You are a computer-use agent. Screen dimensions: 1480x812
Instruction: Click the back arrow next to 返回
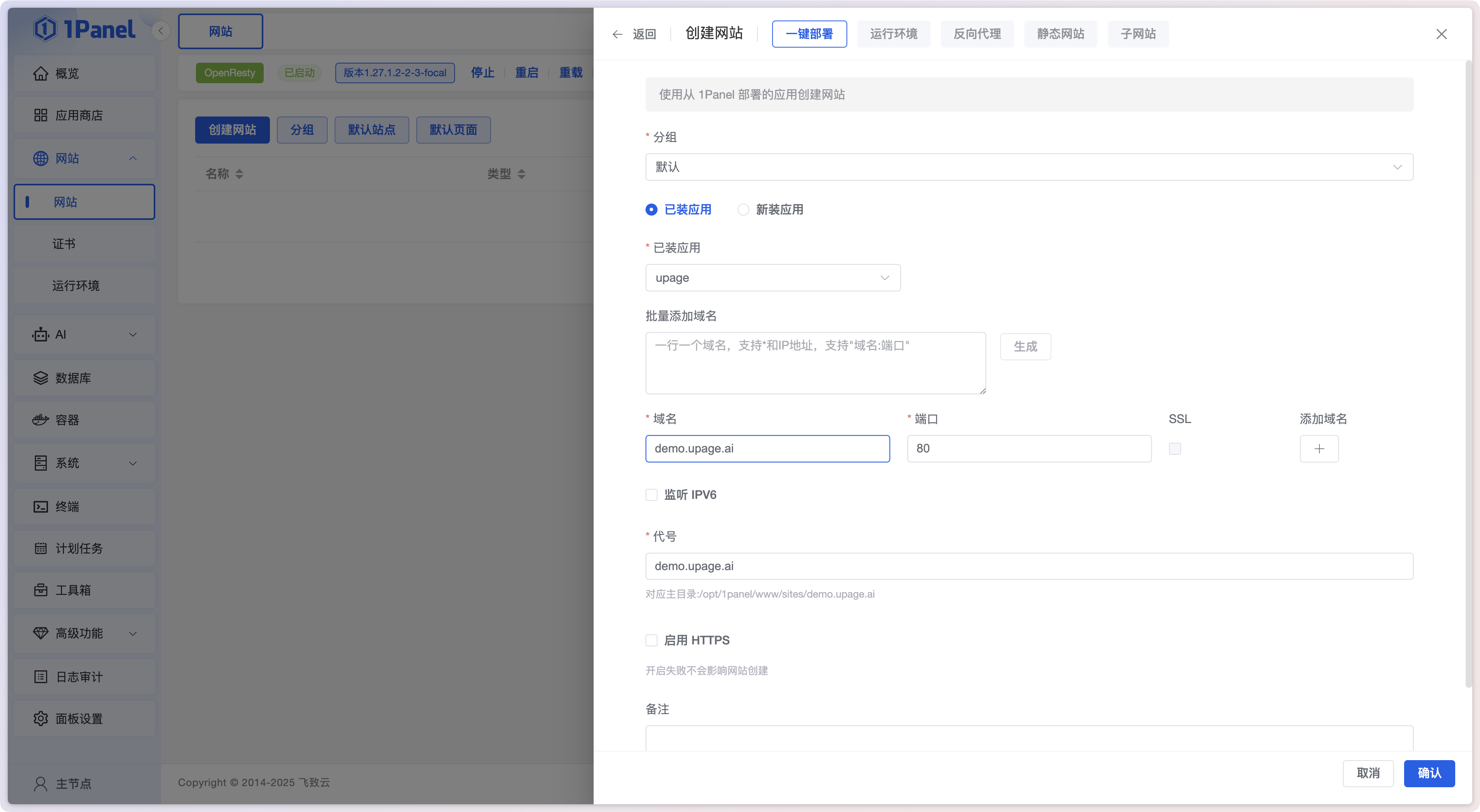click(x=618, y=34)
